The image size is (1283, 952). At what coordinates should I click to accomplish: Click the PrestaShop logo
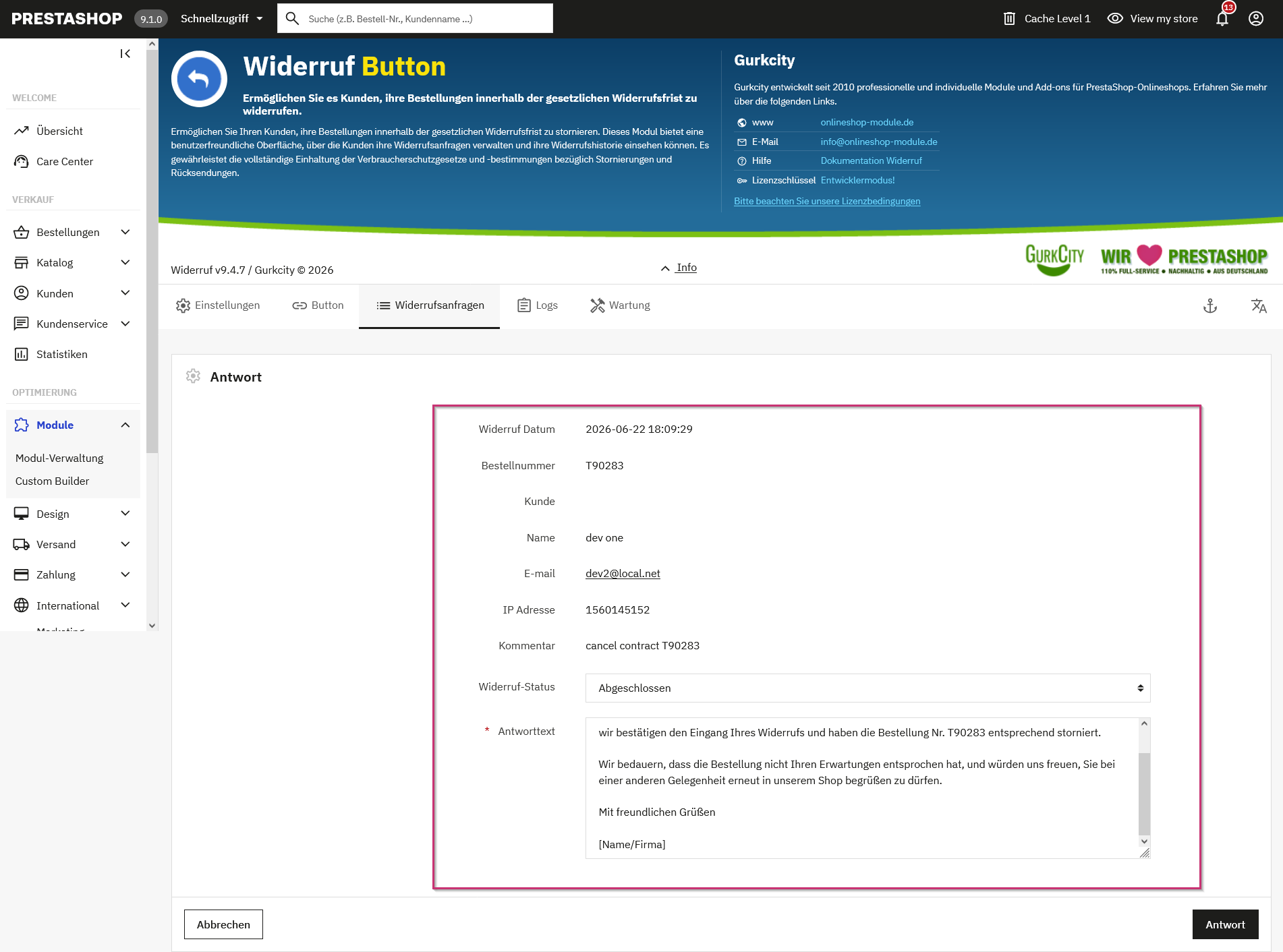pos(67,19)
